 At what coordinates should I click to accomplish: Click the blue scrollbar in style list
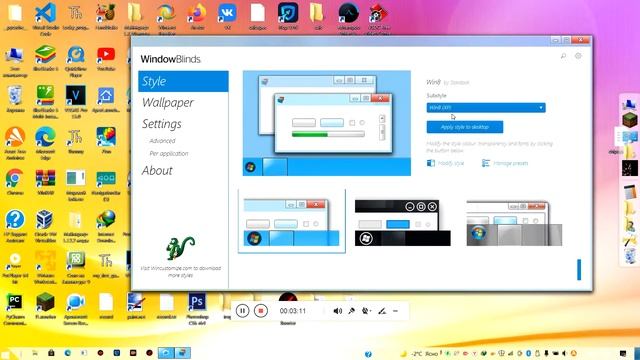coord(579,269)
